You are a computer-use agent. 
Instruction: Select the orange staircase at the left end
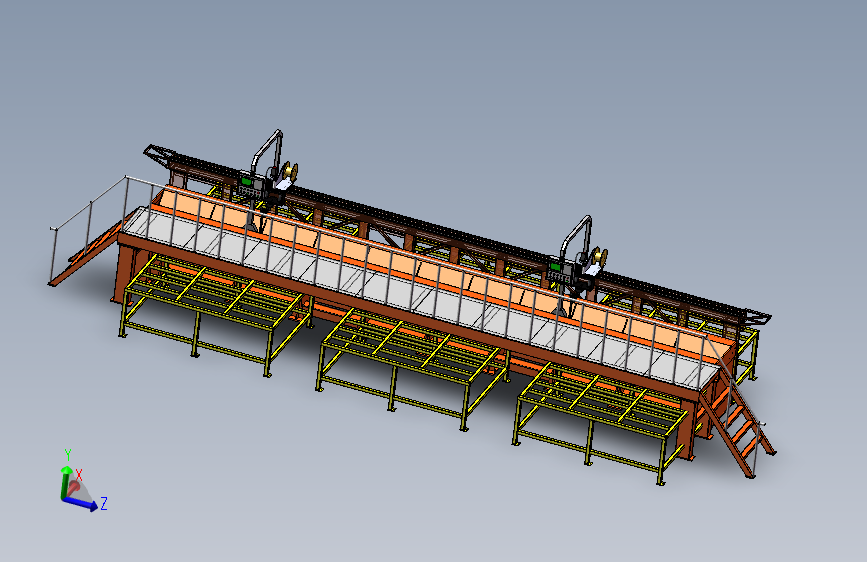[91, 250]
